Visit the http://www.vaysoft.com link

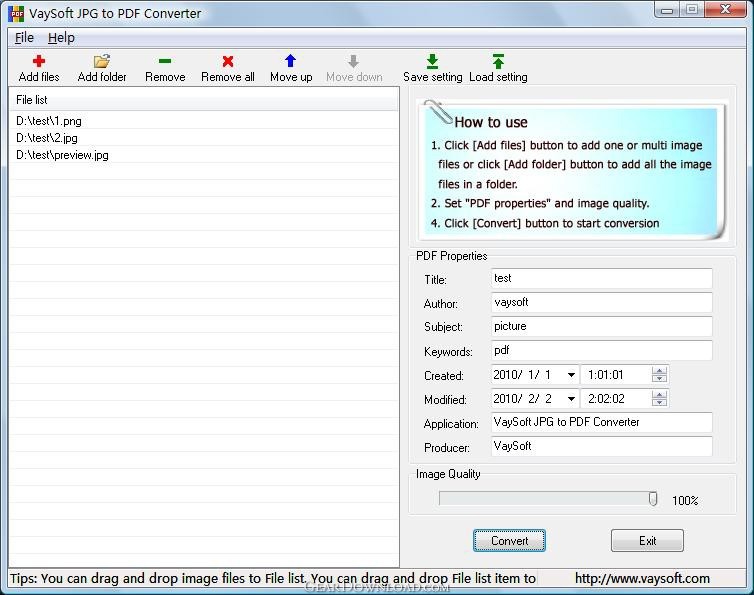click(642, 578)
